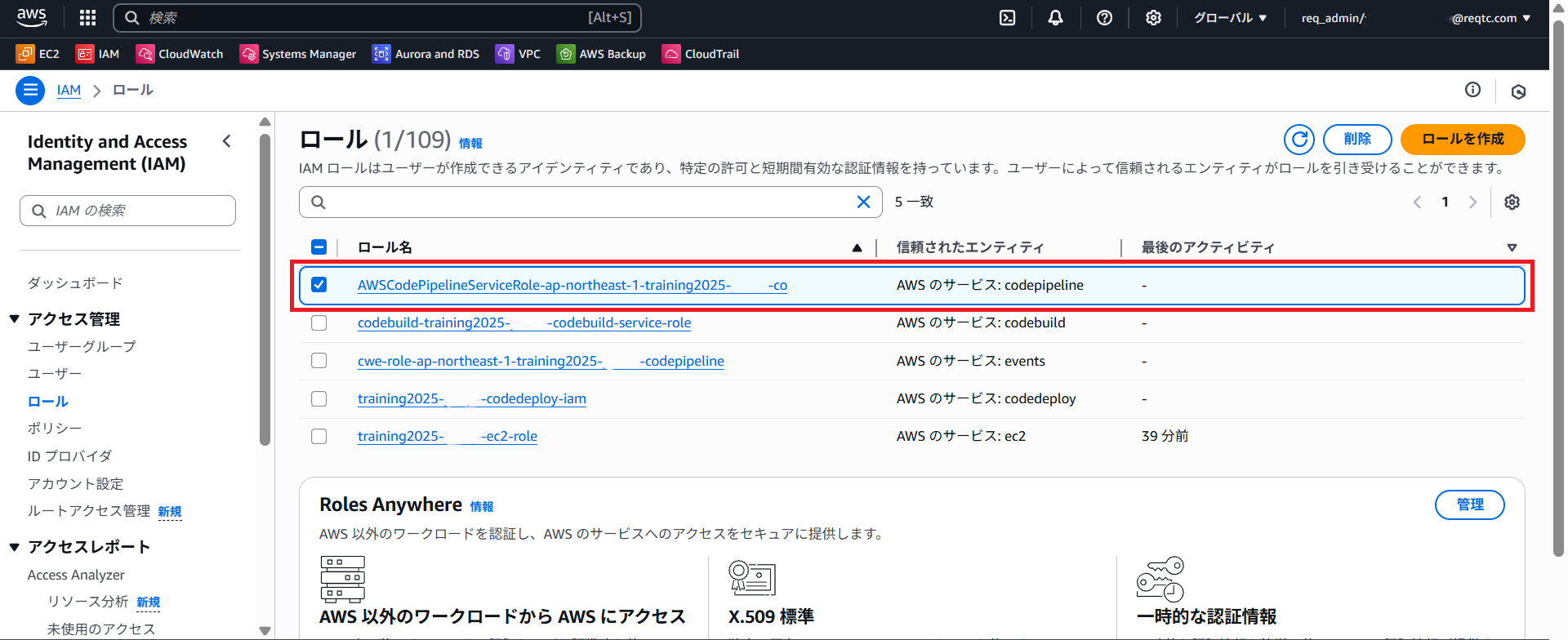1568x640 pixels.
Task: Click the IAM breadcrumb link
Action: click(x=69, y=90)
